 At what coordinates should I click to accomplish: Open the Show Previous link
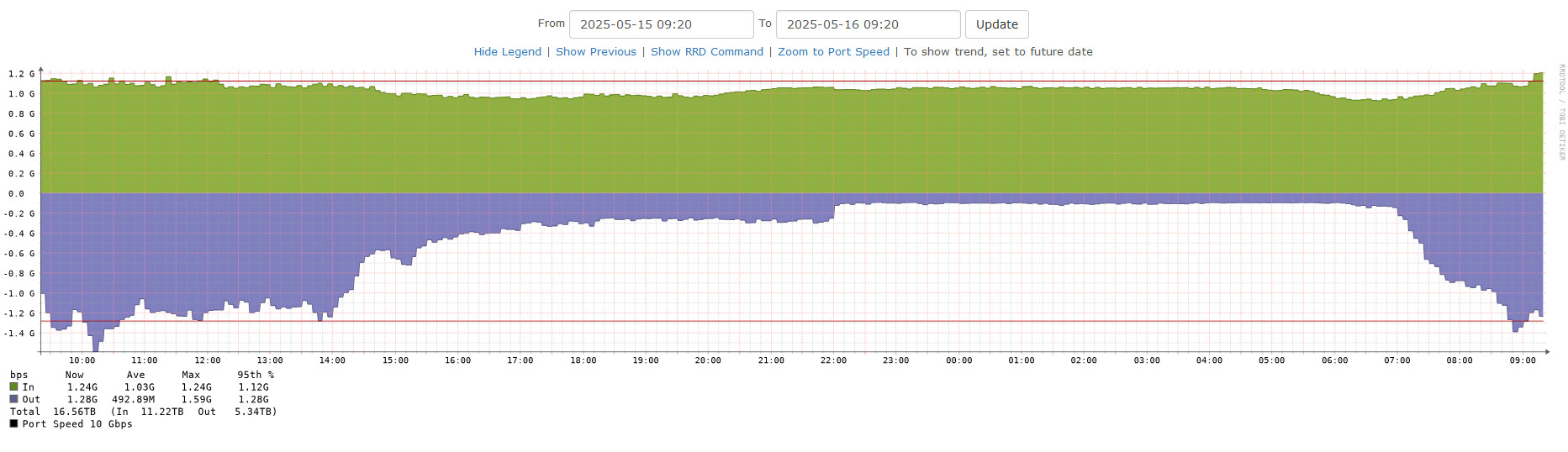[596, 52]
